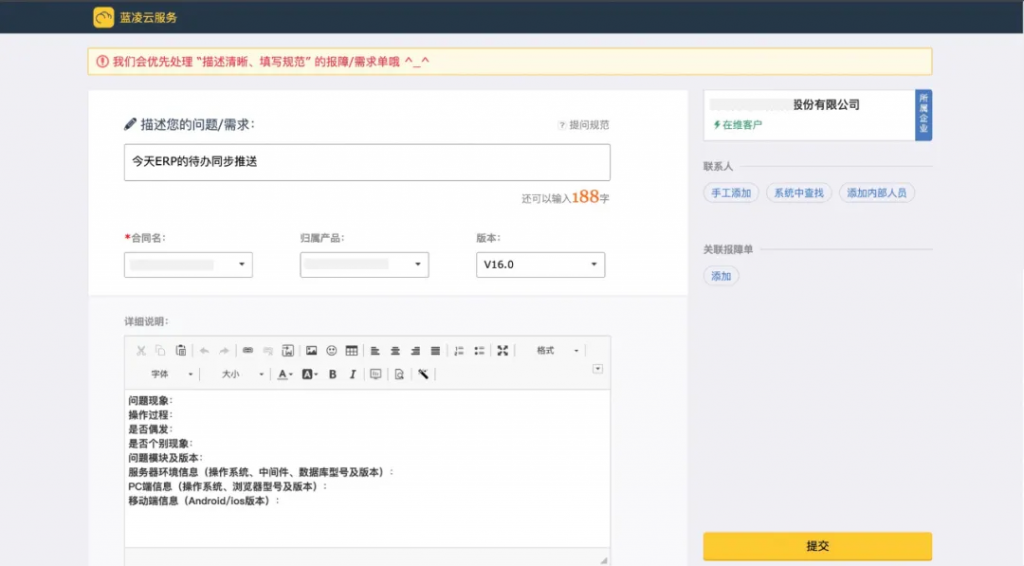
Task: Toggle bold formatting
Action: [331, 374]
